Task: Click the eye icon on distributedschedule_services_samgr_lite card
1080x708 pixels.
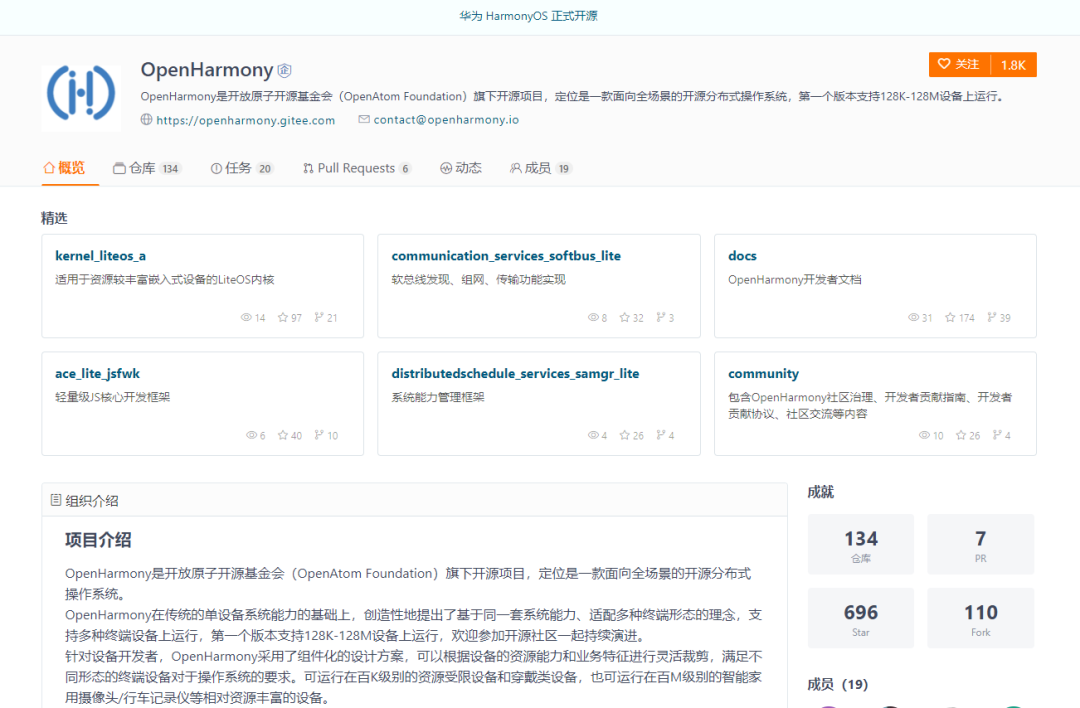Action: coord(593,435)
